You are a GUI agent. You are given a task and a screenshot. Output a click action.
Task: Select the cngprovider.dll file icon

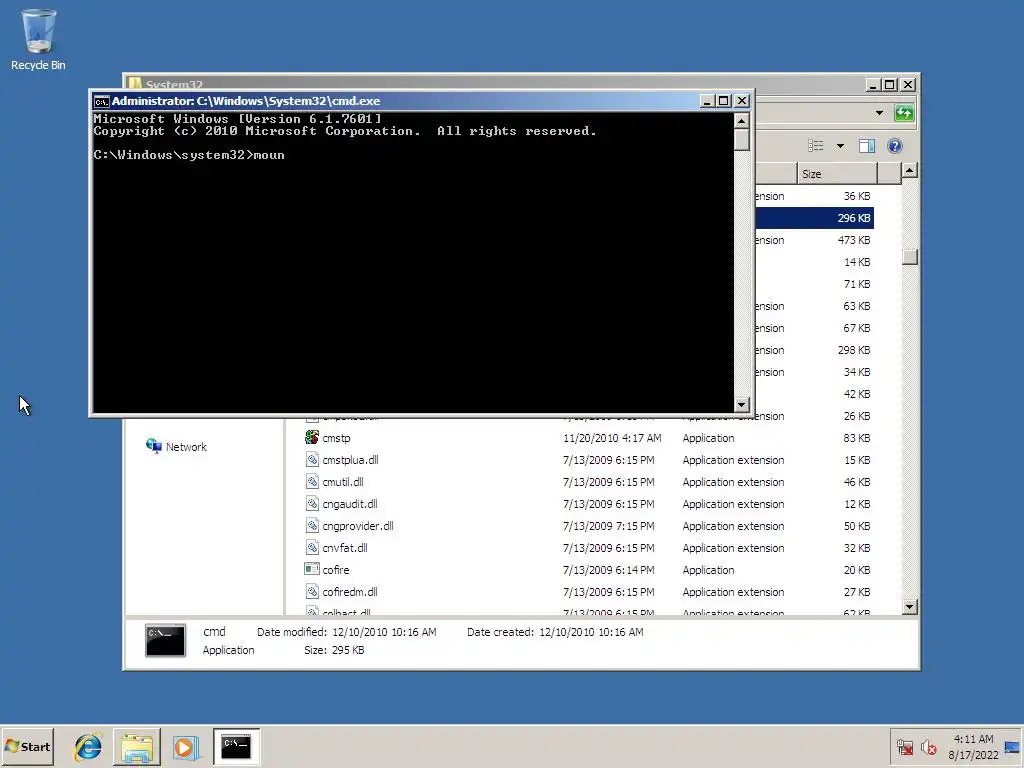[312, 526]
